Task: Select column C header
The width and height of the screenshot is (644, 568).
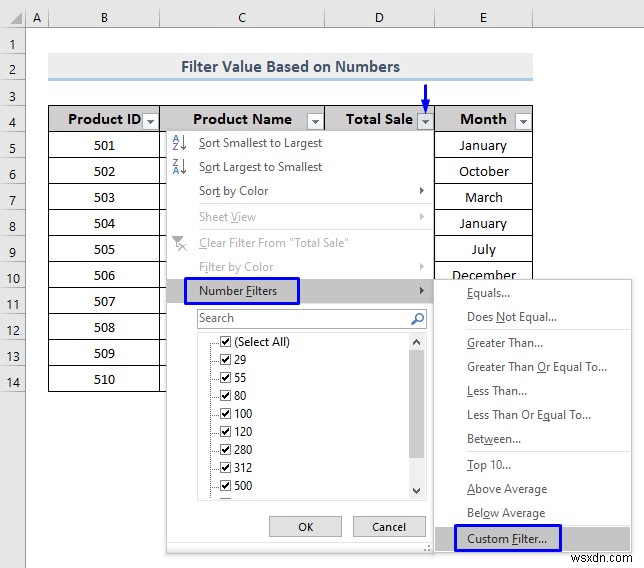Action: pyautogui.click(x=242, y=18)
